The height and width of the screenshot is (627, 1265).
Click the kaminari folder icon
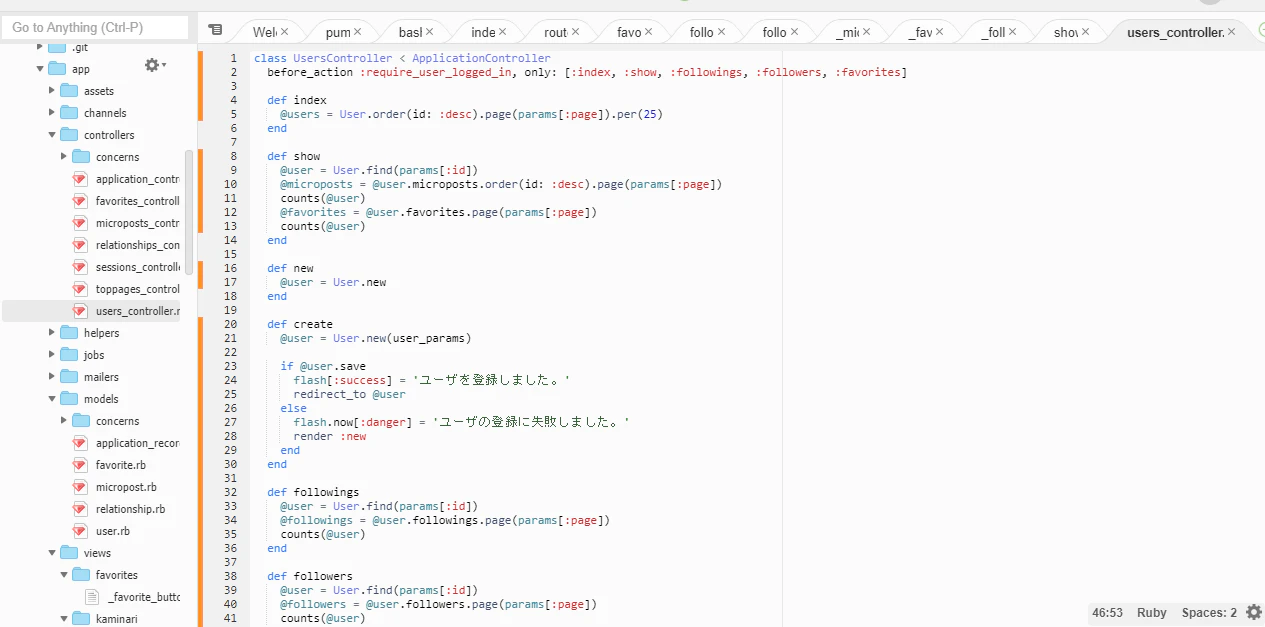click(80, 619)
